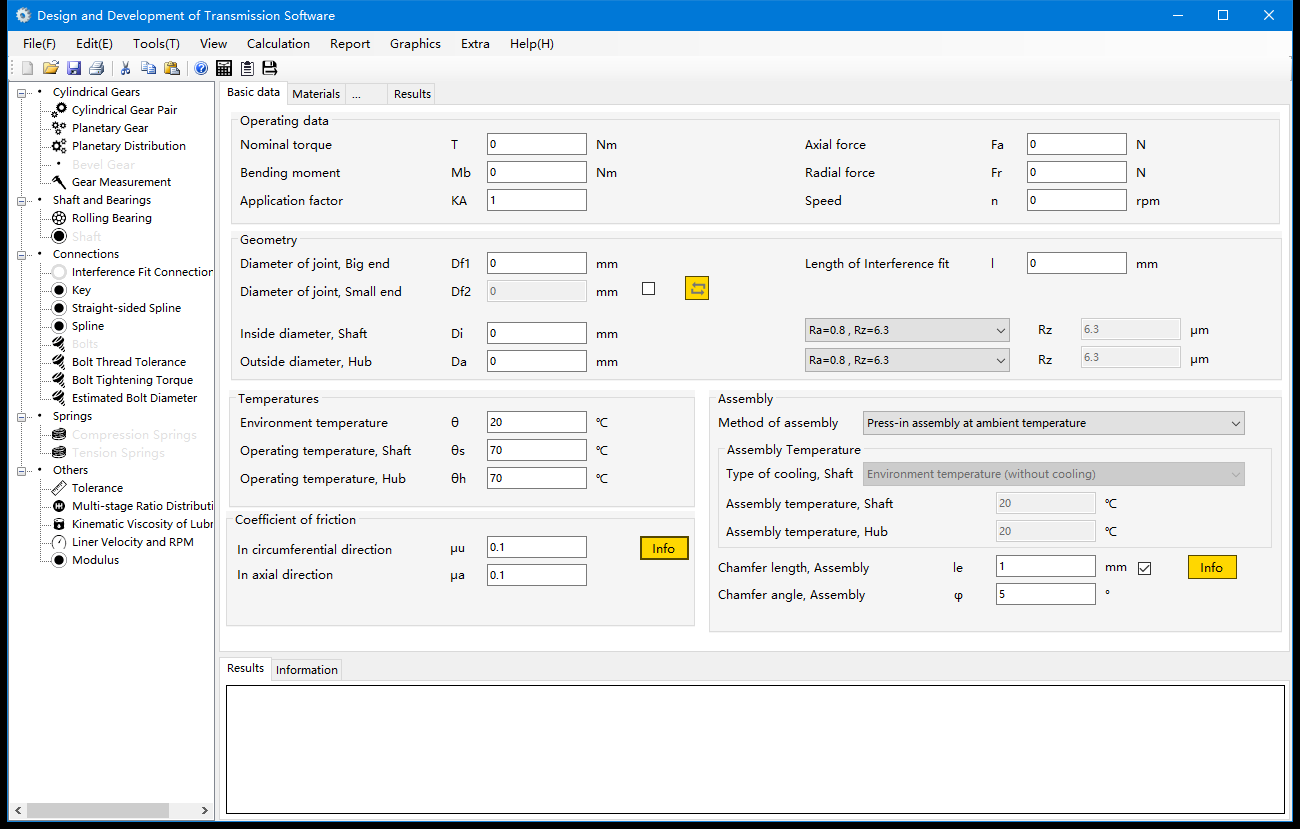
Task: Switch to the Materials tab
Action: pyautogui.click(x=316, y=94)
